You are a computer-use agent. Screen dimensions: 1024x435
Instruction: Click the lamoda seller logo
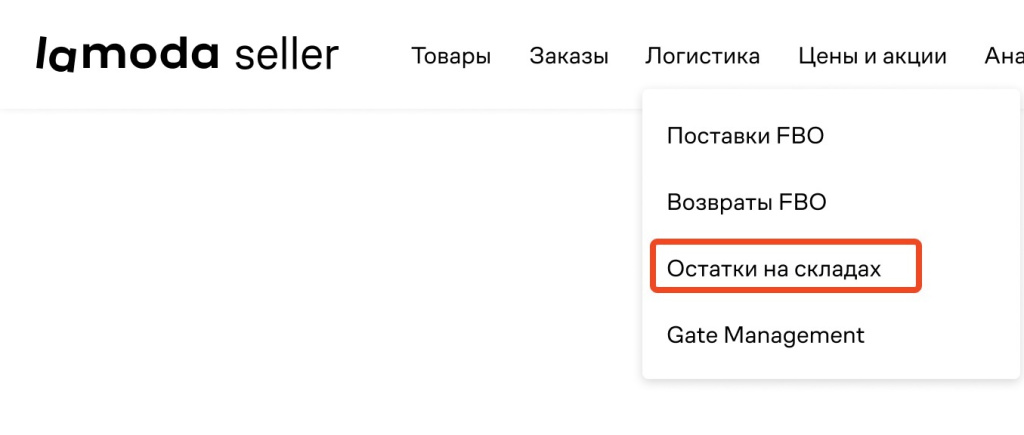pos(187,55)
